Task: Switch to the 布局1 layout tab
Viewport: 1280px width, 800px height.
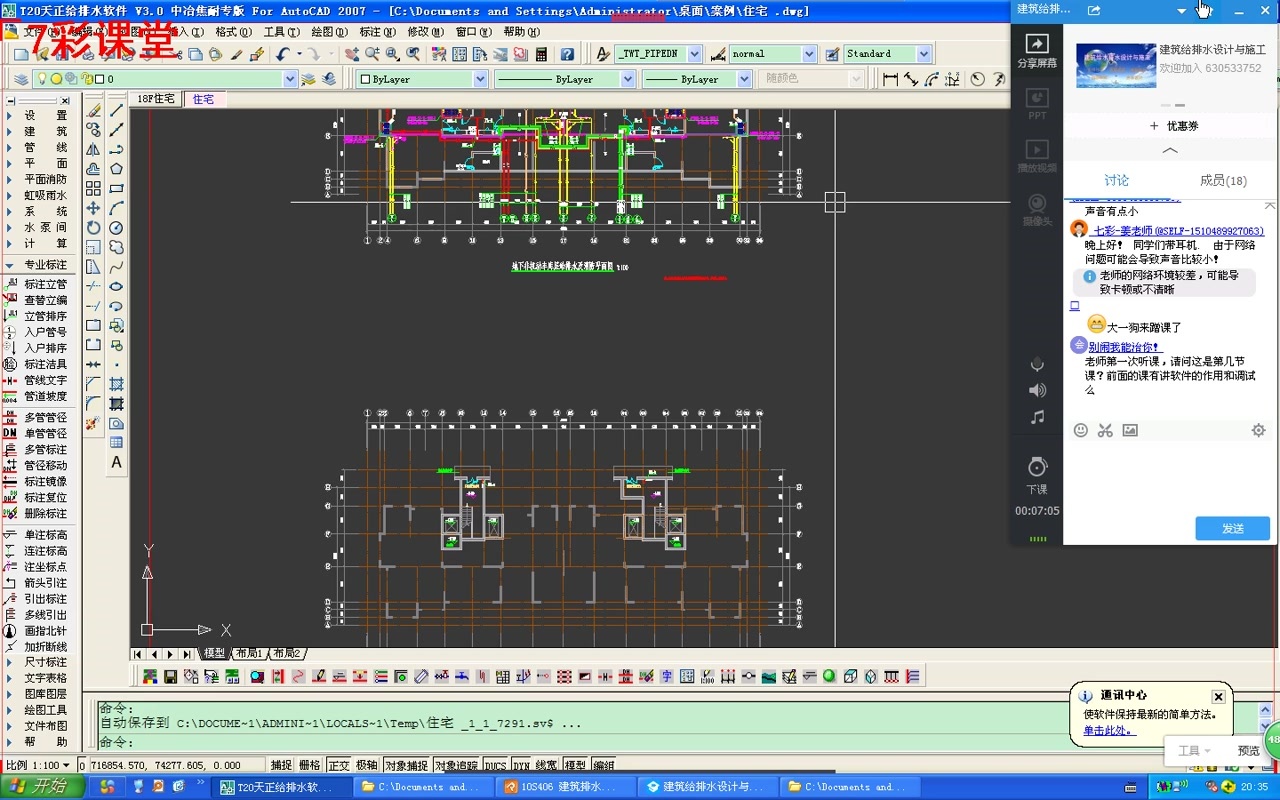Action: click(x=248, y=653)
